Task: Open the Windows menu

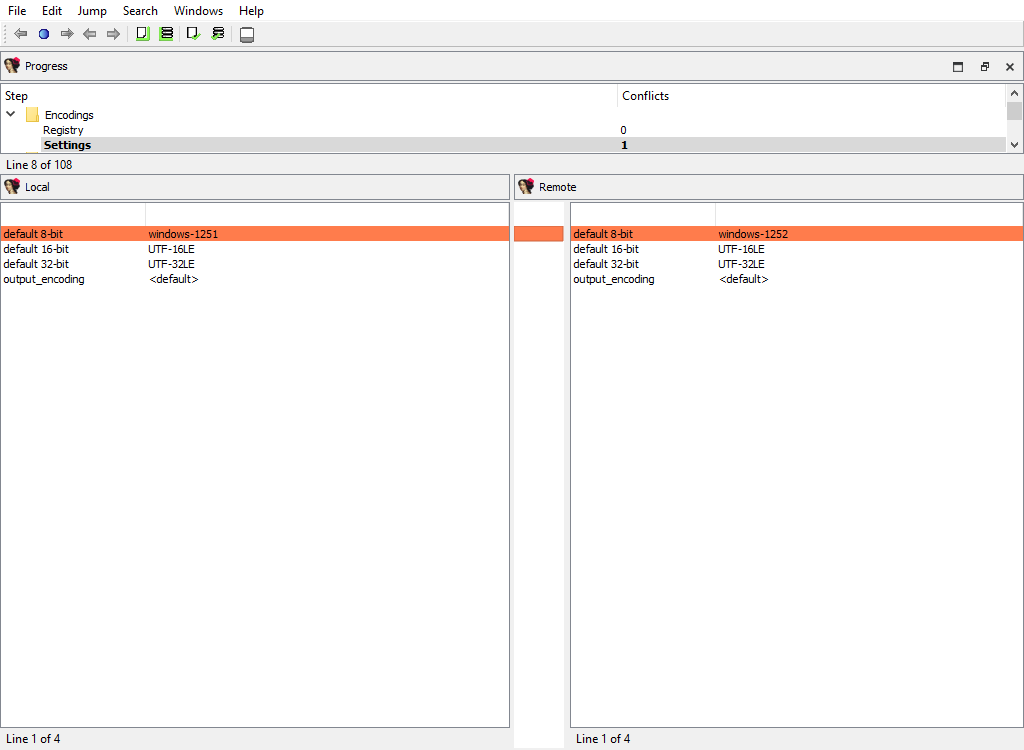Action: [x=198, y=10]
